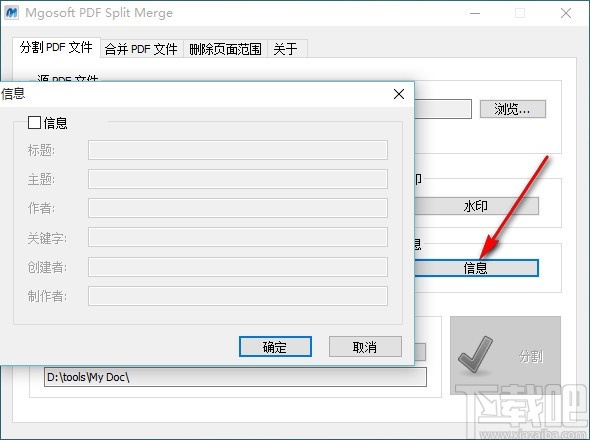Image resolution: width=590 pixels, height=440 pixels.
Task: Click the D:\tools\My Doc\ output path field
Action: 235,377
